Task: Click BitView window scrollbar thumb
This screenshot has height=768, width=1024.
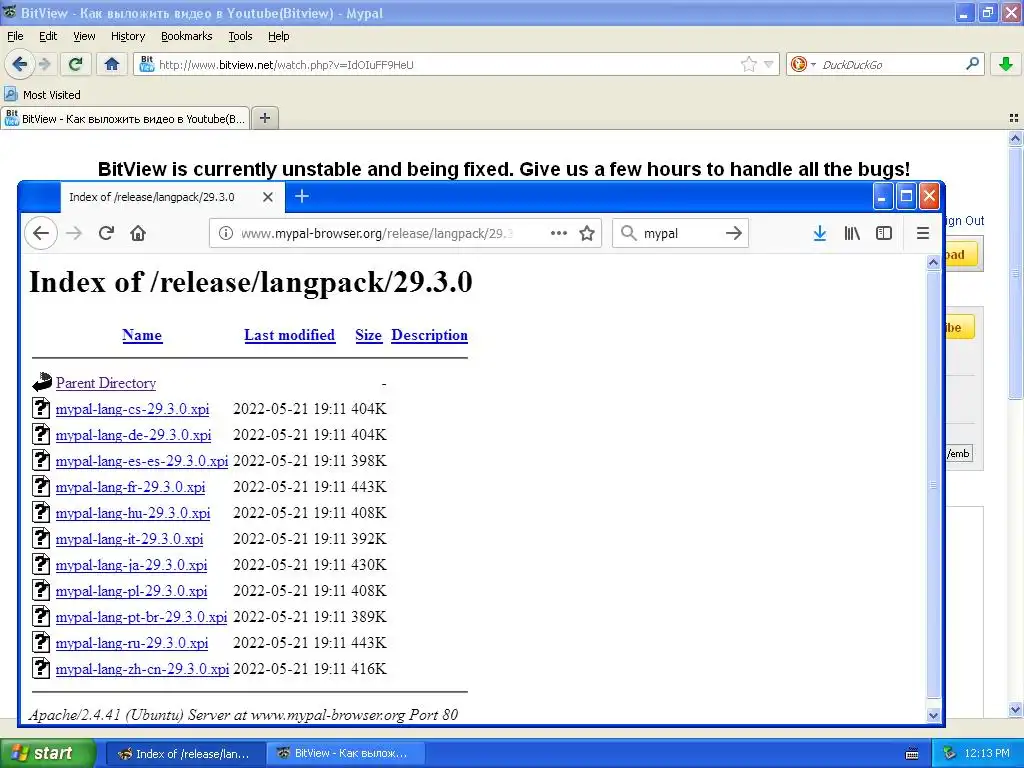Action: (1015, 272)
